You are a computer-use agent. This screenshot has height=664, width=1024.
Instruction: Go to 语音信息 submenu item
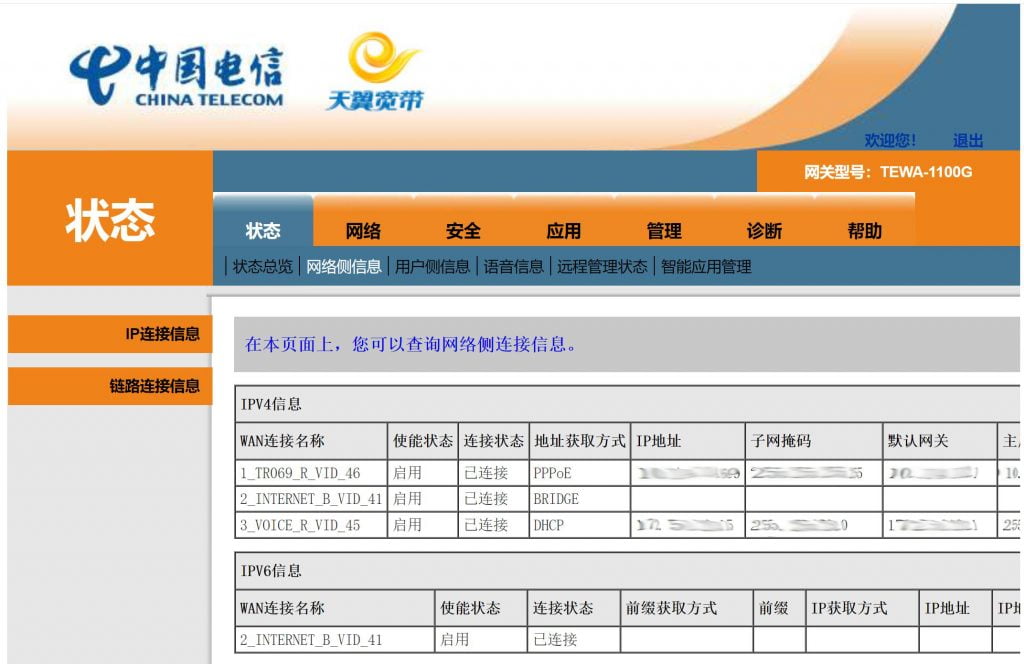(x=514, y=267)
